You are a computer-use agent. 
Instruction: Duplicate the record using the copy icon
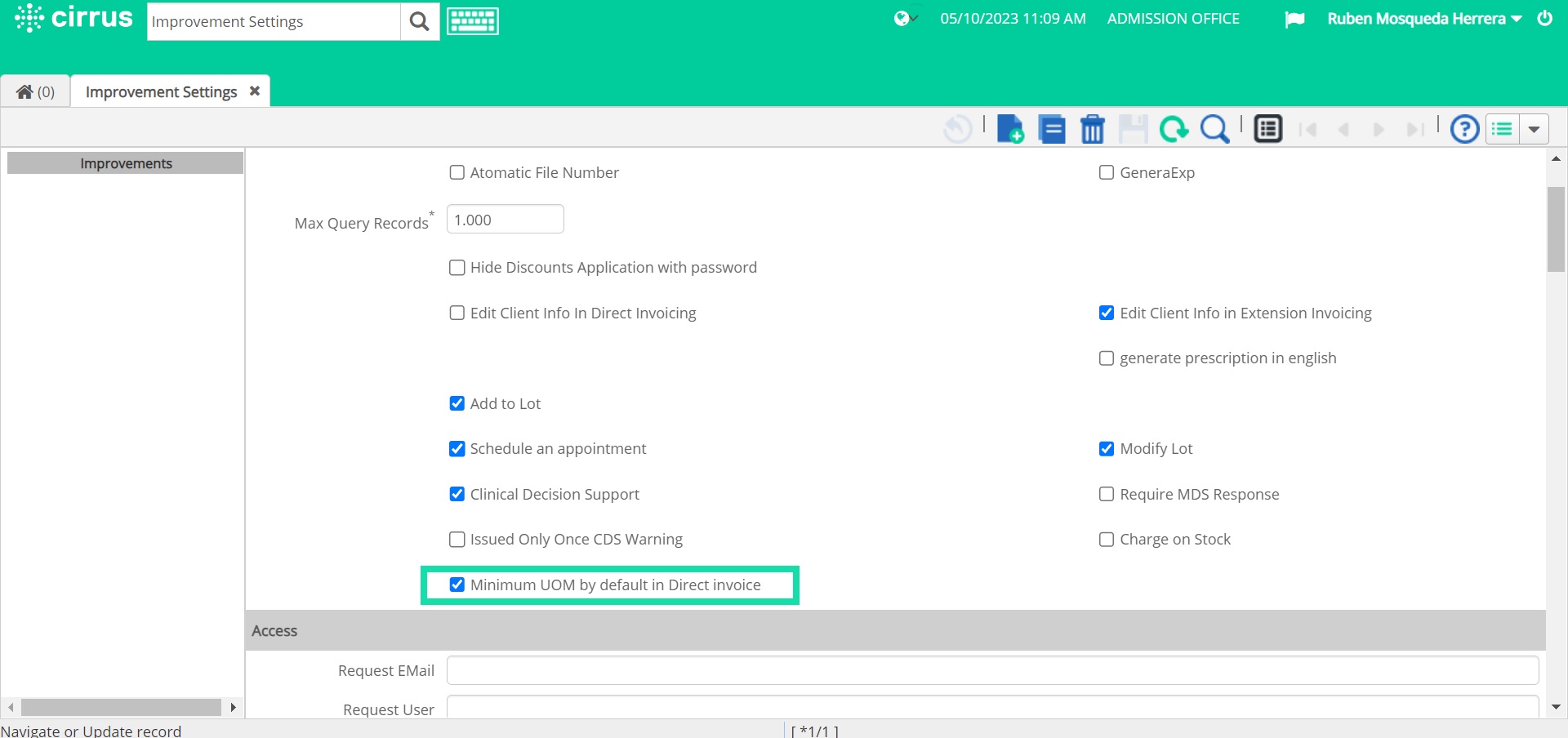pos(1052,128)
